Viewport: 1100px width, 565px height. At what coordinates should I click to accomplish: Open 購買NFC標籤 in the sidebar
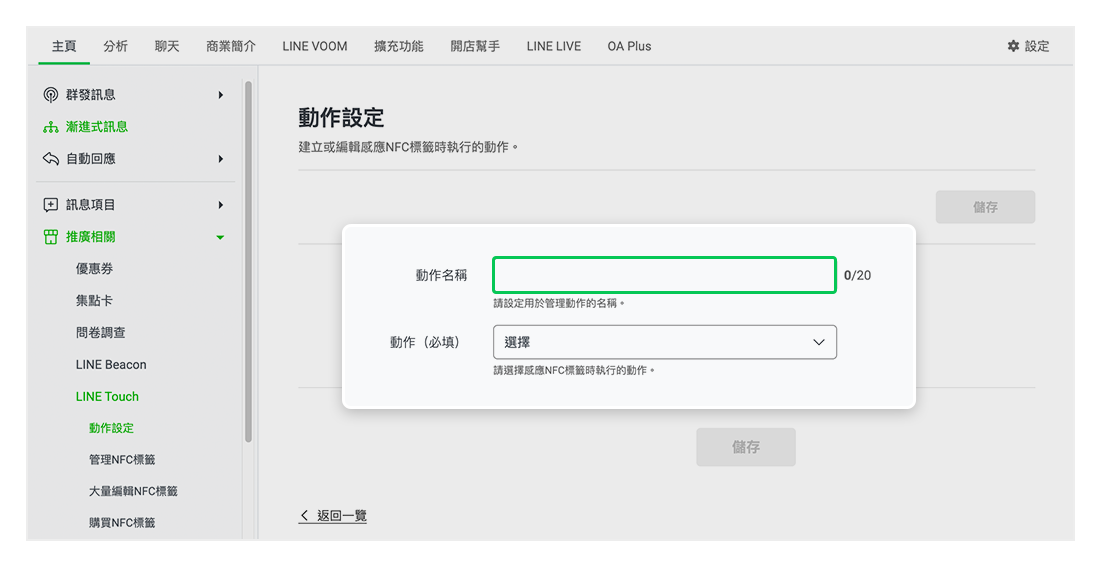click(122, 523)
